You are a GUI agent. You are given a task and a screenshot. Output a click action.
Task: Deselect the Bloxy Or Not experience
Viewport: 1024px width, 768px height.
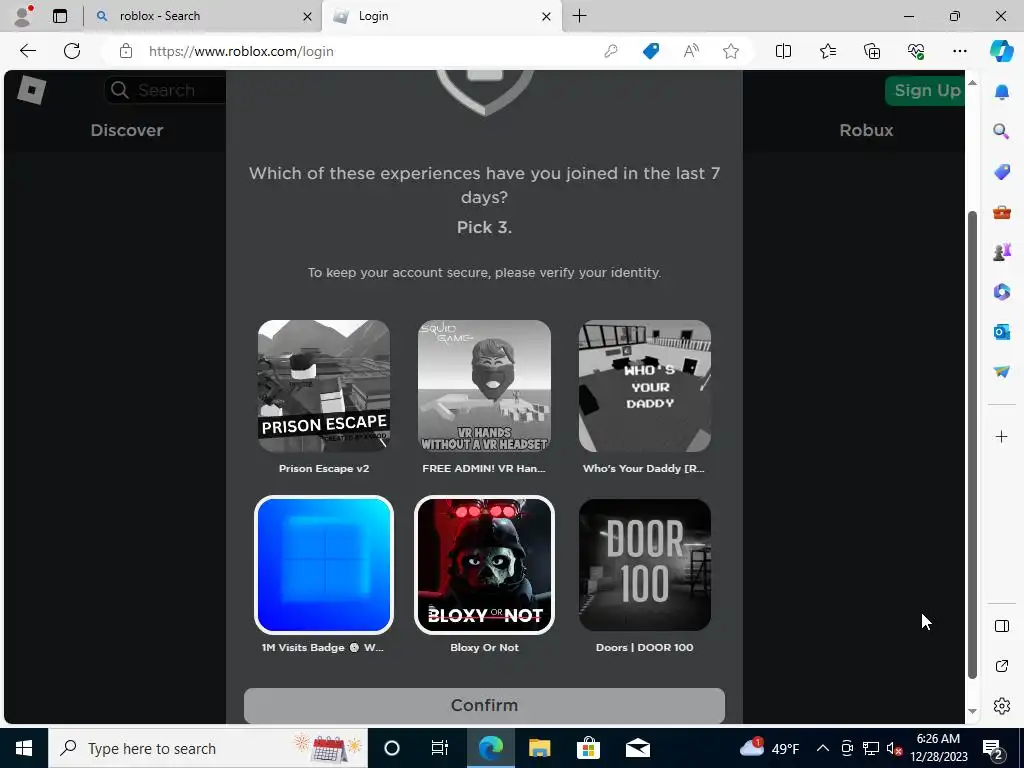484,565
